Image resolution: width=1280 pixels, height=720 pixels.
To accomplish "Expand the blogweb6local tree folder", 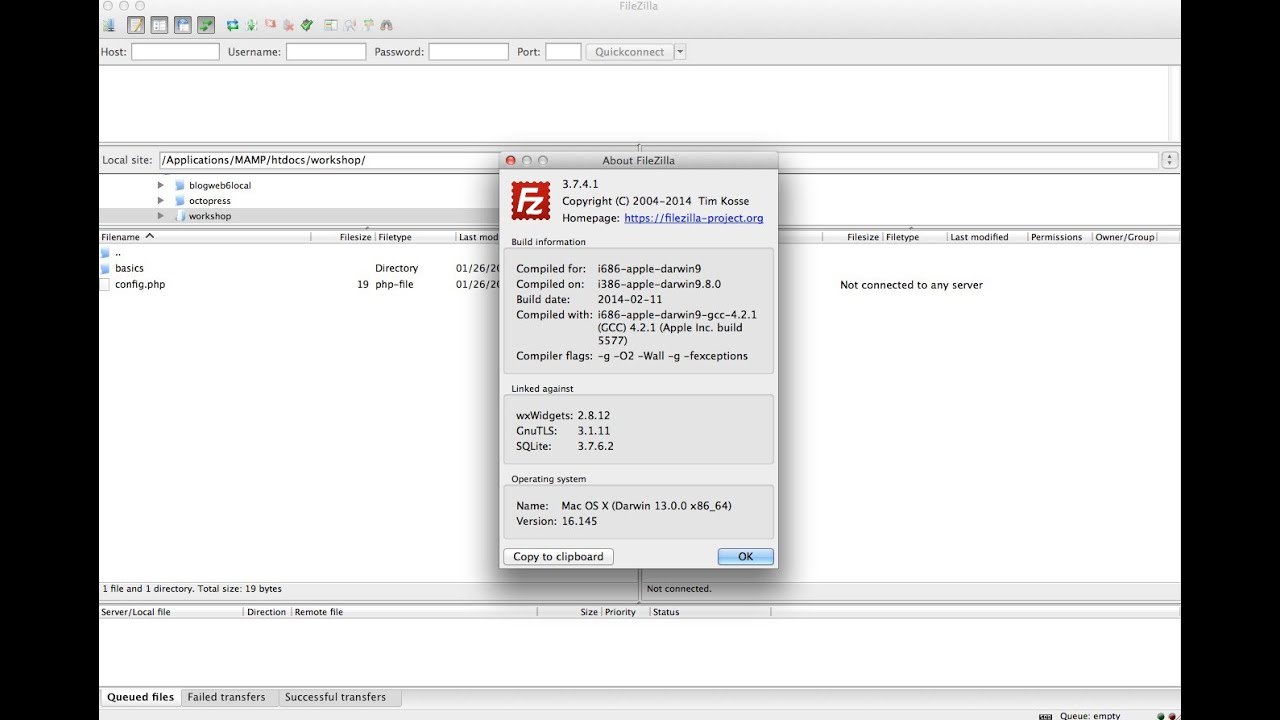I will pyautogui.click(x=161, y=185).
